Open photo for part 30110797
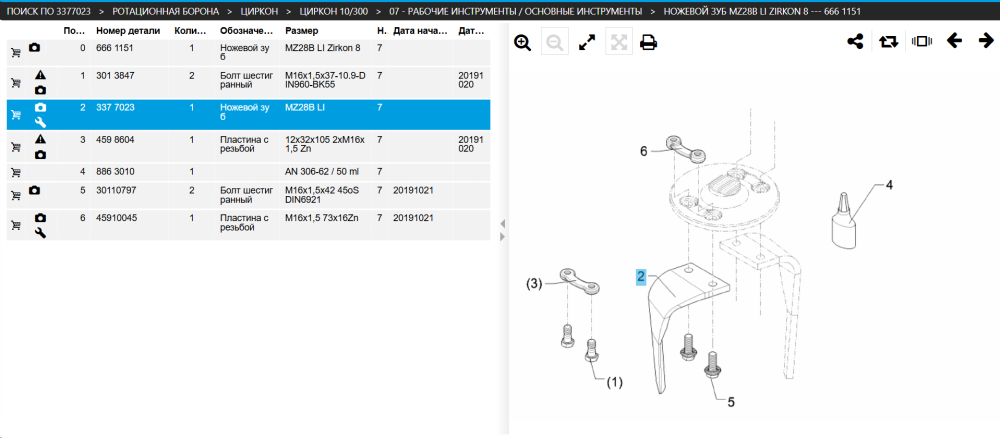The image size is (1000, 438). pyautogui.click(x=34, y=190)
